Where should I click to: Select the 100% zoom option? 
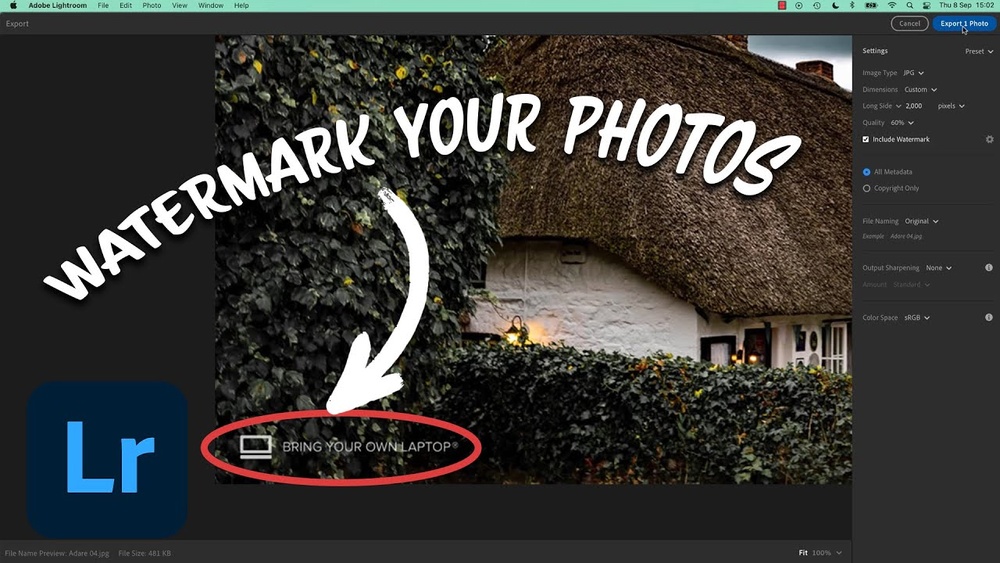pos(821,553)
